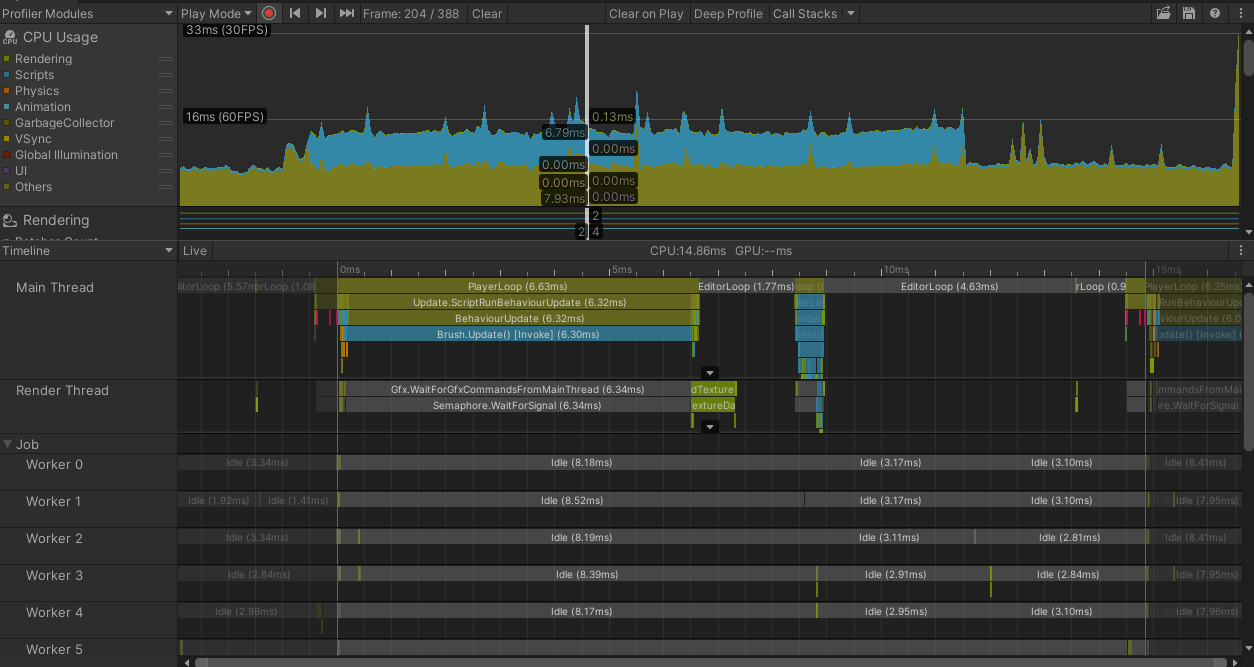Grab the Physics category reorder handle
Viewport: 1254px width, 667px height.
coord(166,91)
